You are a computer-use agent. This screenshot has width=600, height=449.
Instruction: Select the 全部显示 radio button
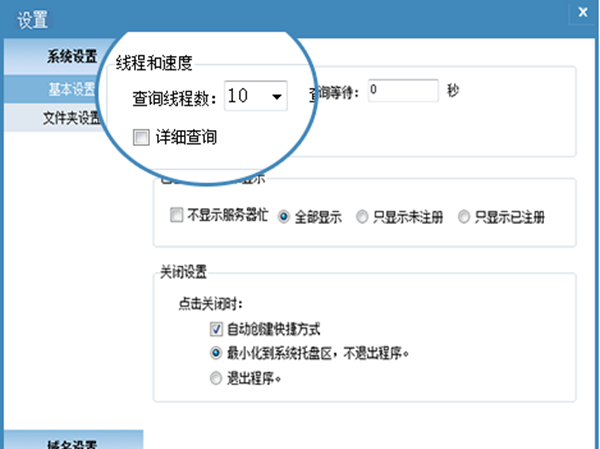pyautogui.click(x=284, y=217)
